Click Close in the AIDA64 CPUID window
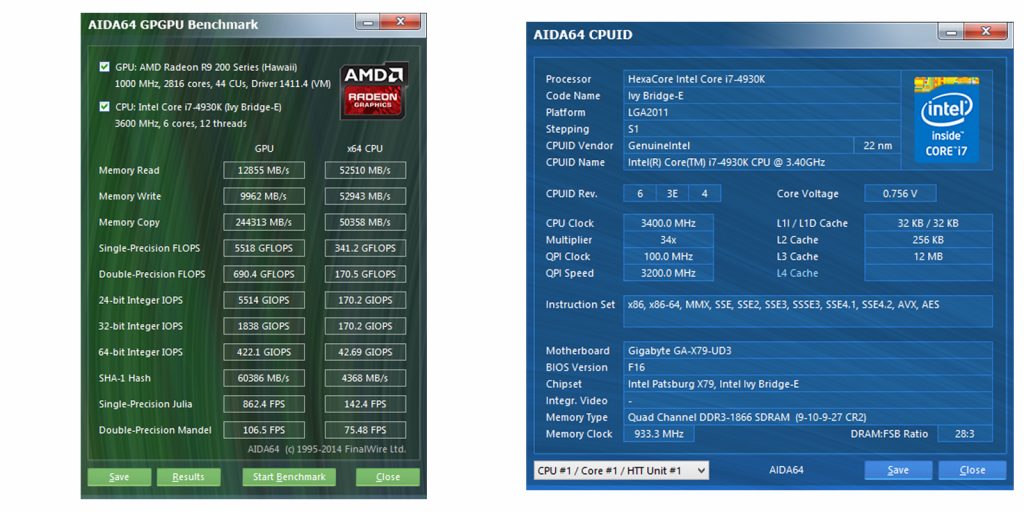This screenshot has height=512, width=1024. click(x=972, y=470)
